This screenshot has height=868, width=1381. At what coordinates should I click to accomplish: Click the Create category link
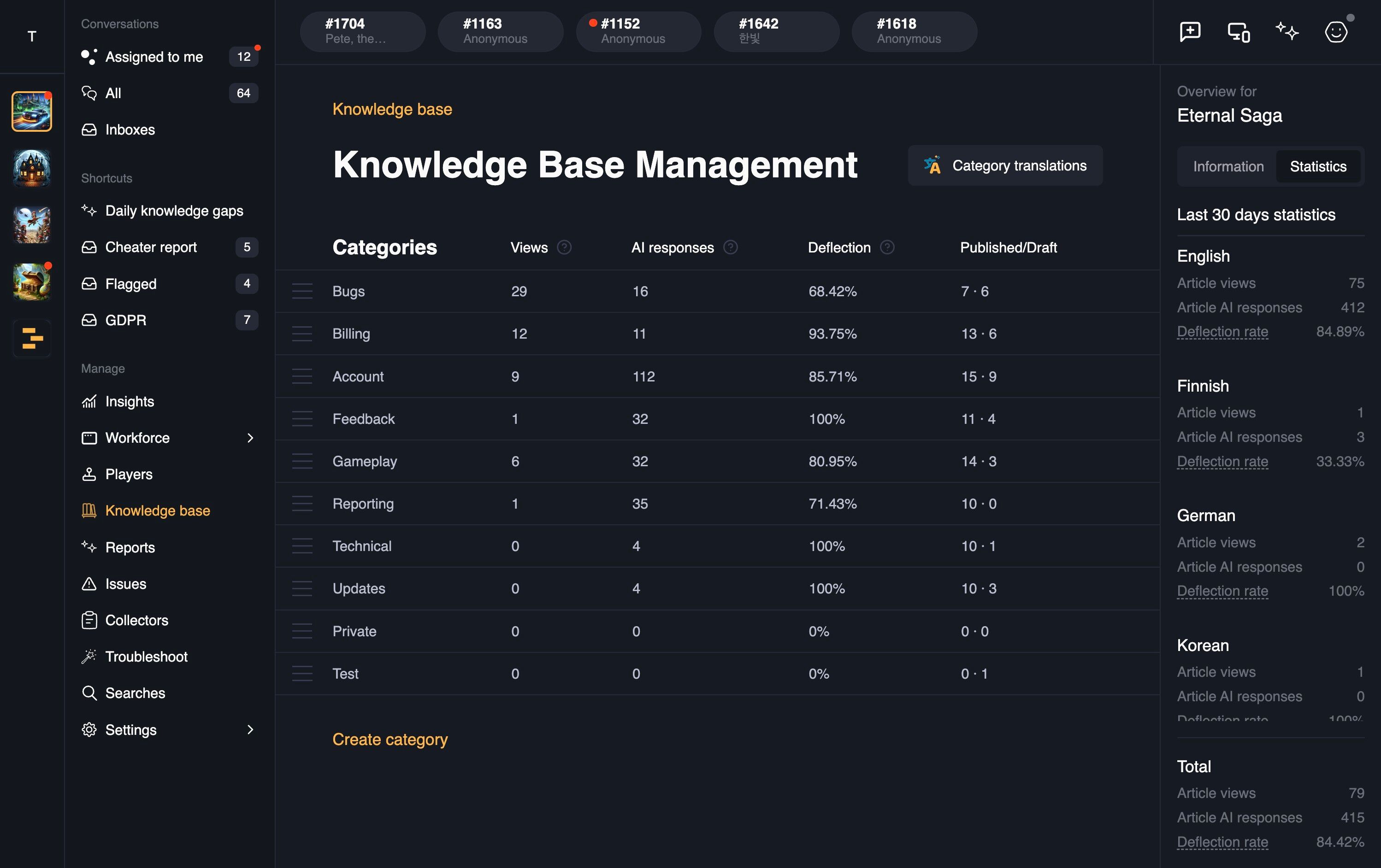[x=390, y=739]
